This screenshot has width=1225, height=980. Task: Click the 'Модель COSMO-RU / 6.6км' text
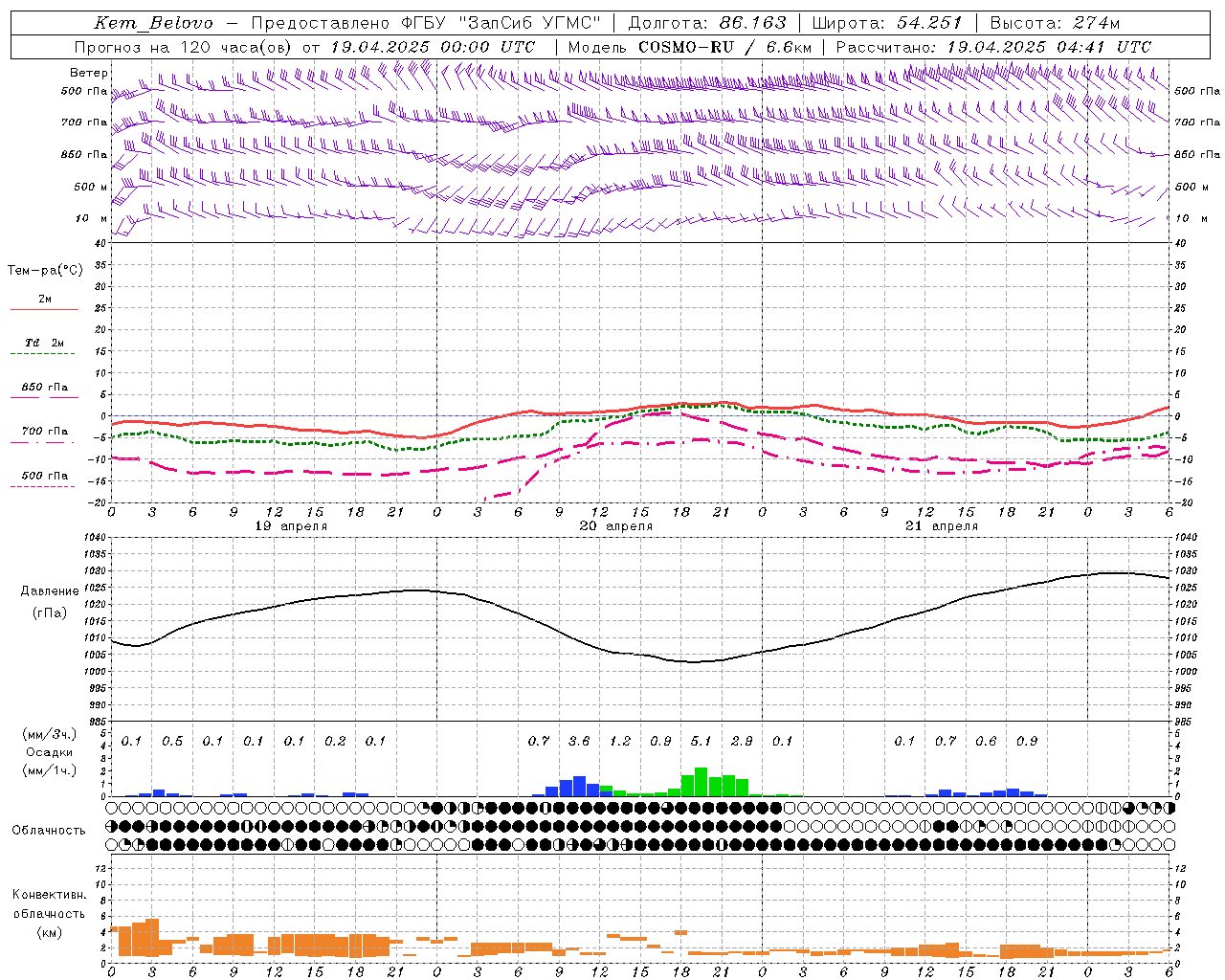(x=689, y=47)
